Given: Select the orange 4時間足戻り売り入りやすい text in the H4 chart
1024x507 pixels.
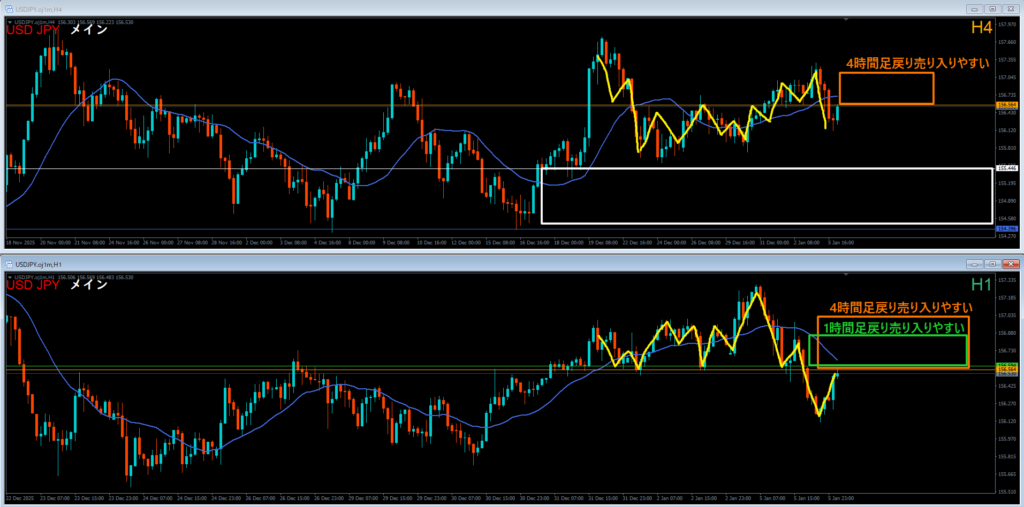Looking at the screenshot, I should [x=918, y=63].
